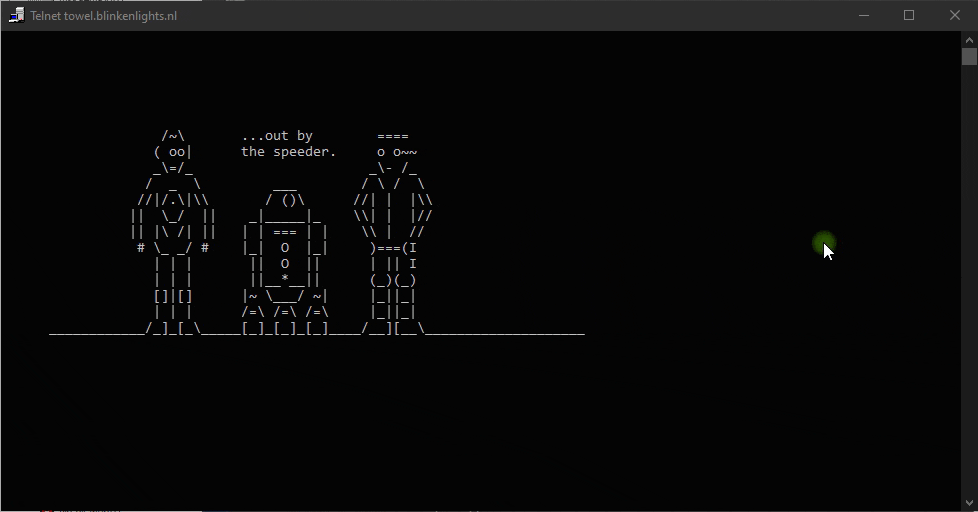This screenshot has height=512, width=978.
Task: Click the scrollbar up arrow
Action: coord(969,39)
